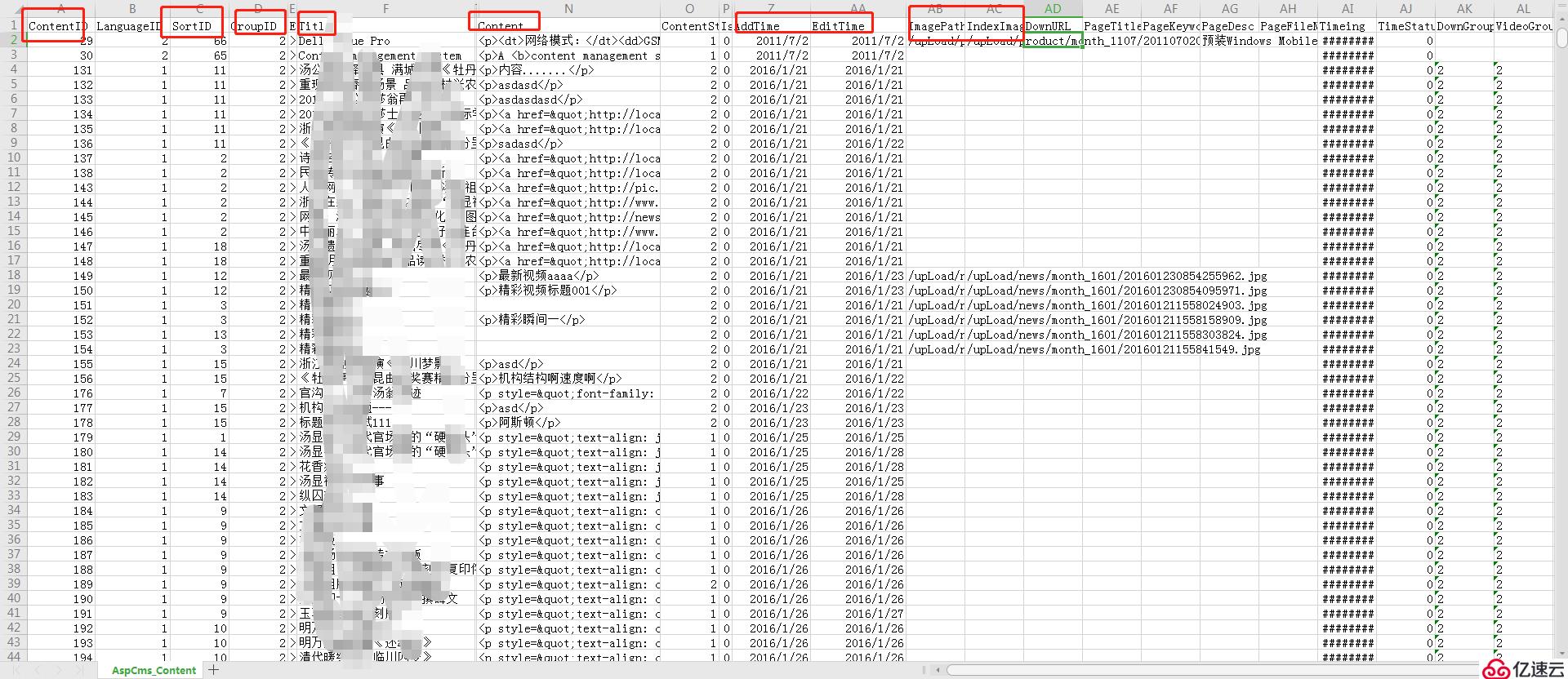Click the ContentID 176 cell
Image resolution: width=1568 pixels, height=679 pixels.
click(x=60, y=393)
